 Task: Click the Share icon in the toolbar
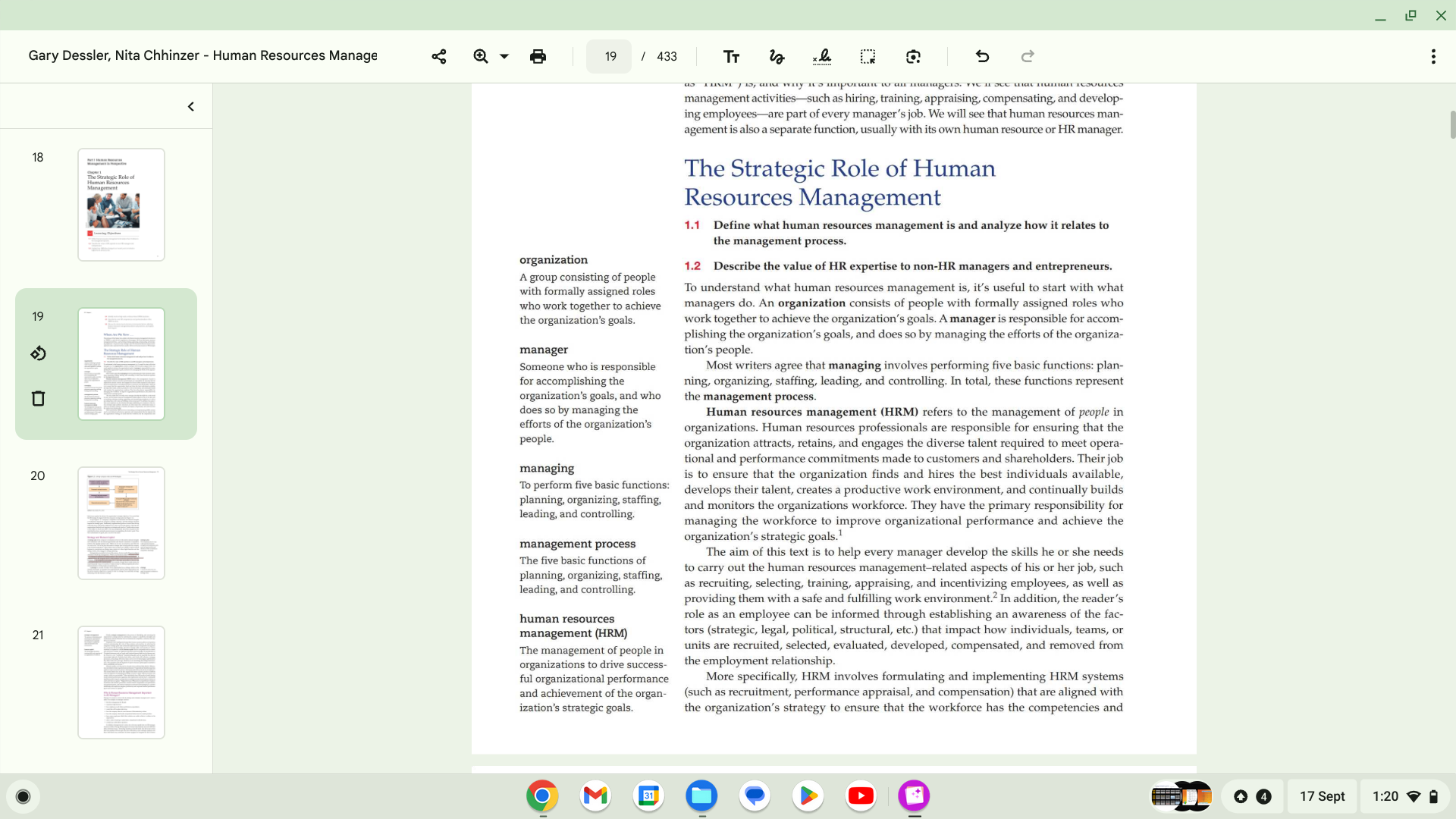[x=438, y=56]
